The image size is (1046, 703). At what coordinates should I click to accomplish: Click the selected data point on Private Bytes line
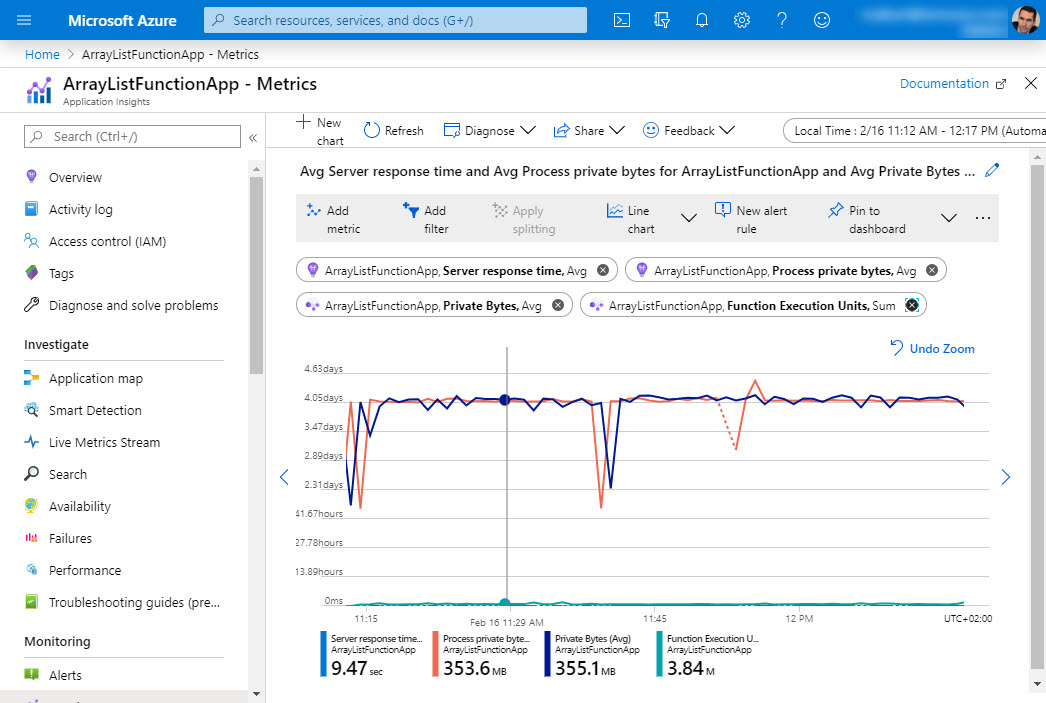click(505, 400)
